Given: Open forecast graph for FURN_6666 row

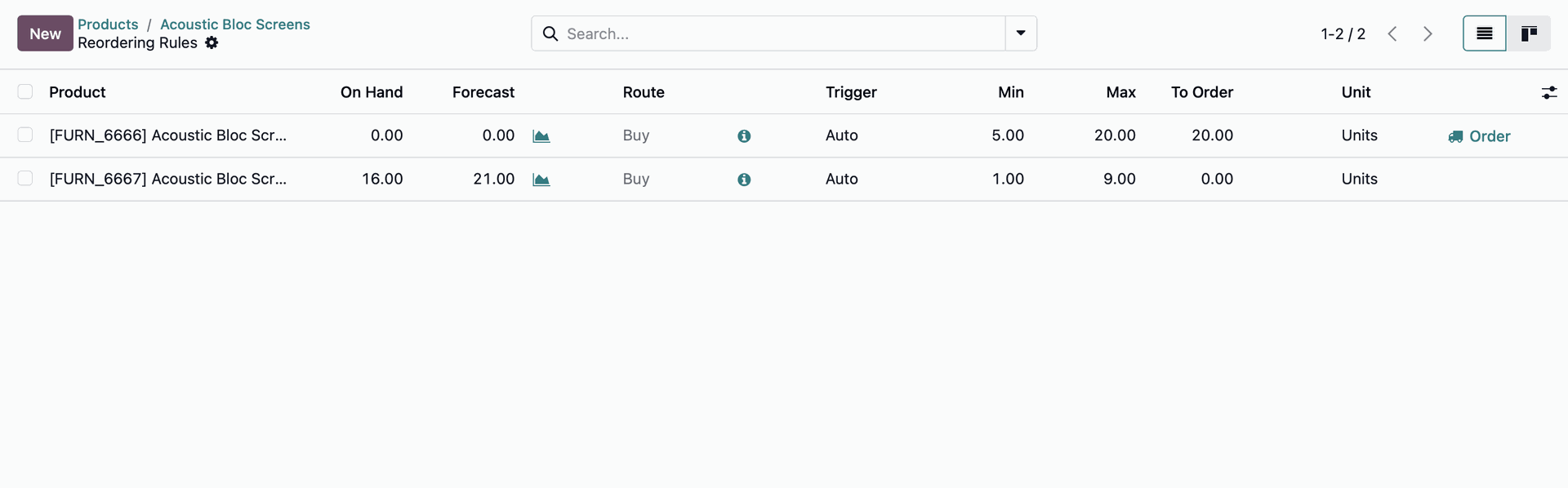Looking at the screenshot, I should [541, 136].
